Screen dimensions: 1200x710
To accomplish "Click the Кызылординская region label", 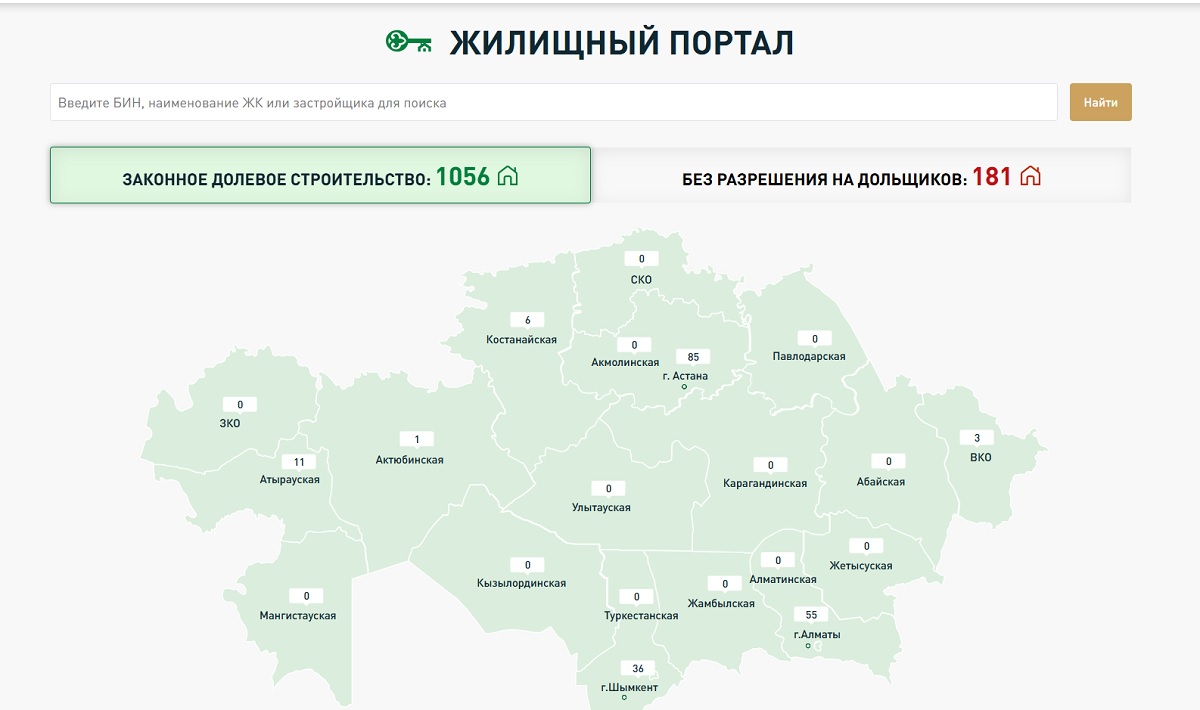I will pyautogui.click(x=521, y=583).
